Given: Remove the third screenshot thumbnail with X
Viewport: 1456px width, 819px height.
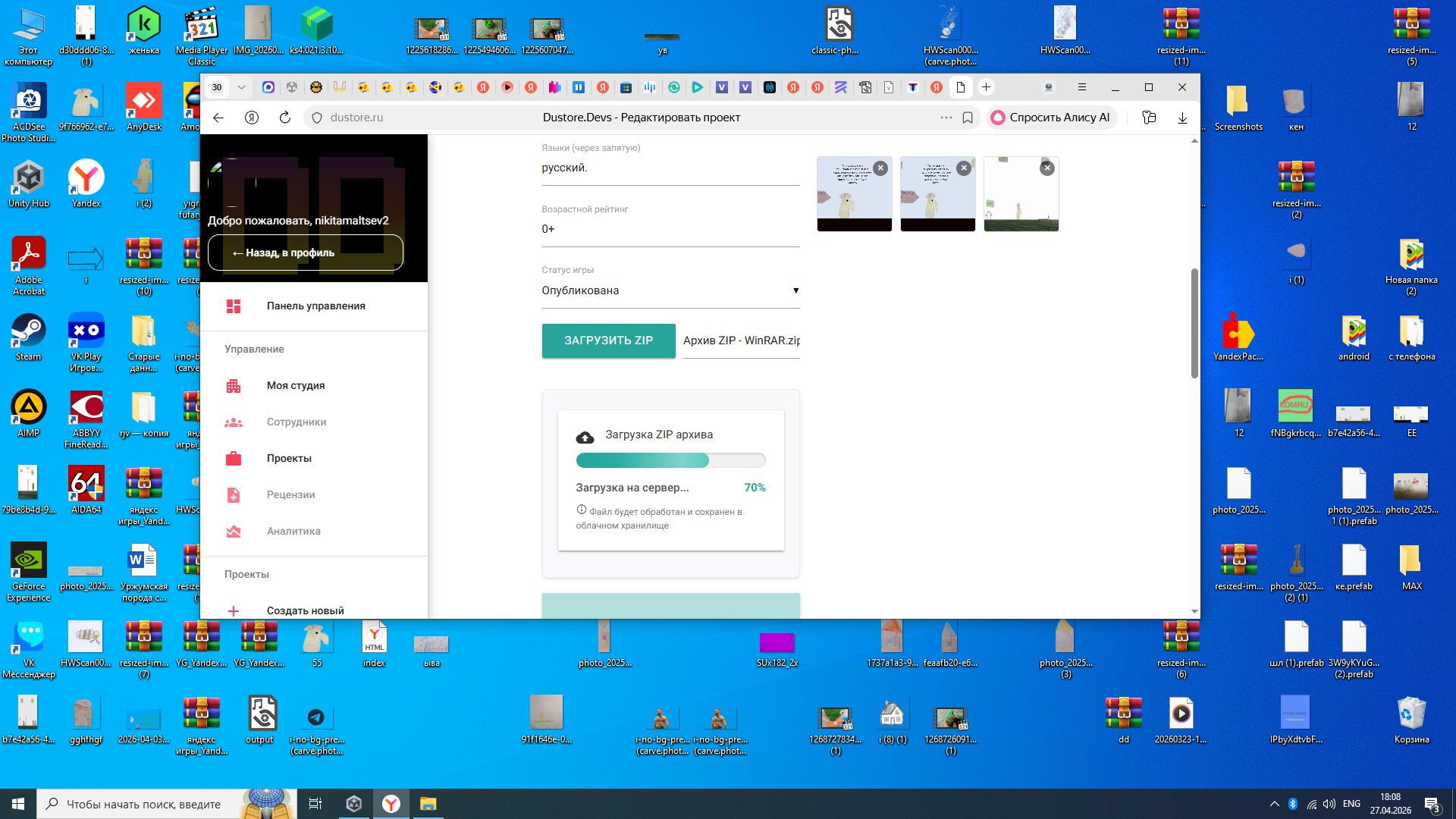Looking at the screenshot, I should (1047, 168).
